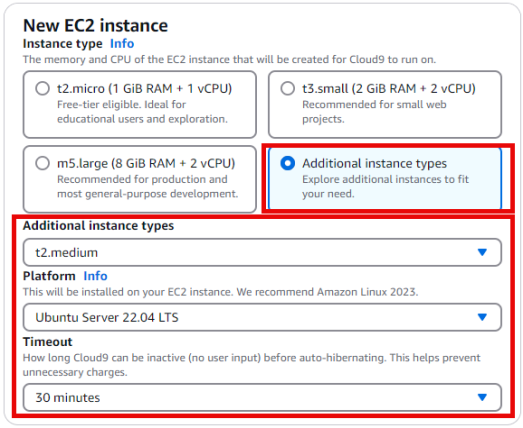The height and width of the screenshot is (428, 523).
Task: Select Additional instance types radio button
Action: coord(288,163)
